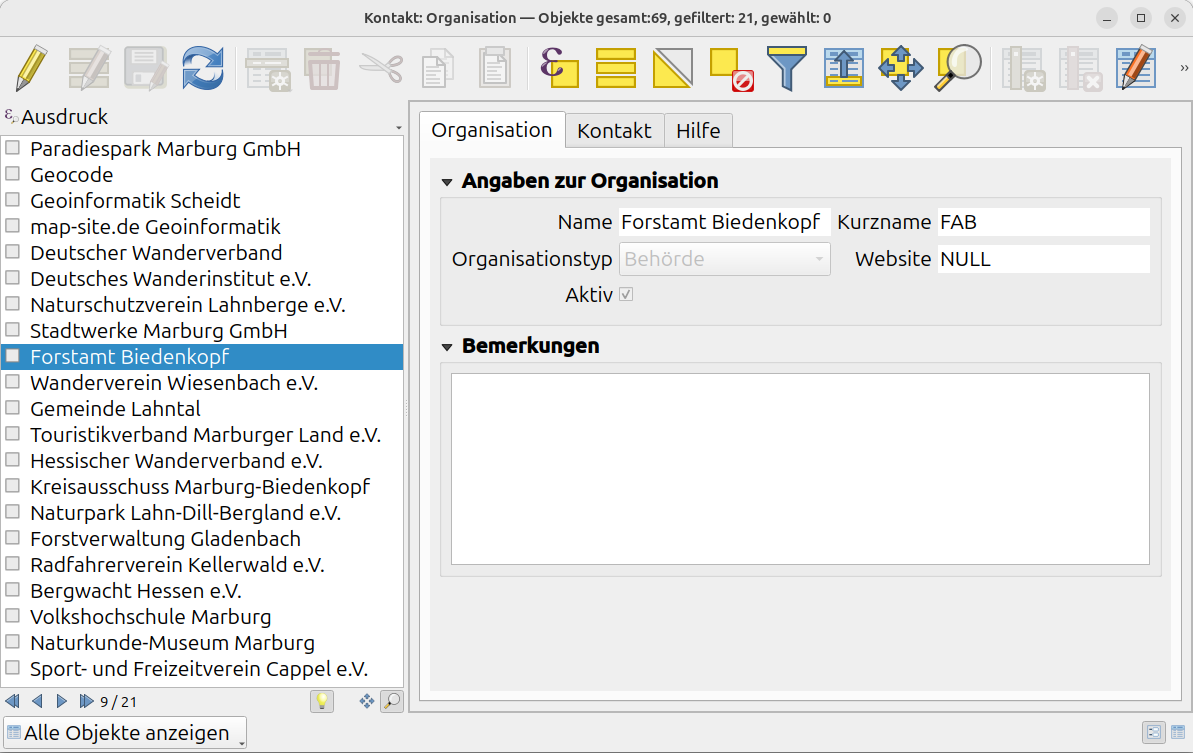
Task: Select Forstverwaltung Gladenbach entry
Action: pos(202,539)
